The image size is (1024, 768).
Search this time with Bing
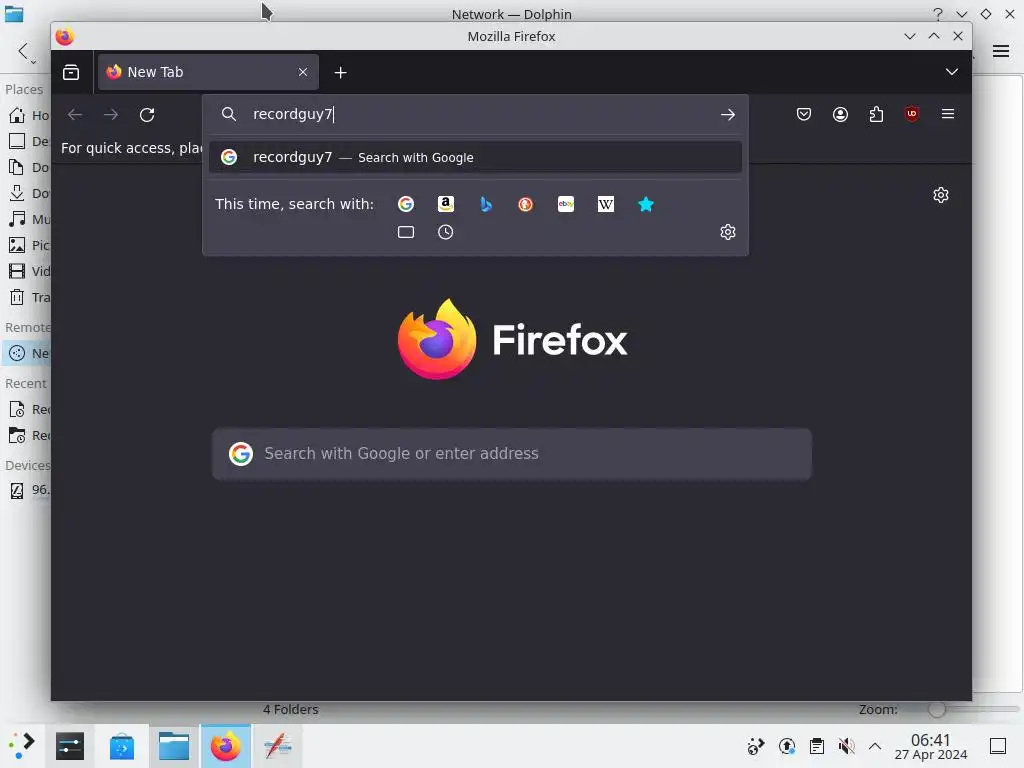(485, 204)
